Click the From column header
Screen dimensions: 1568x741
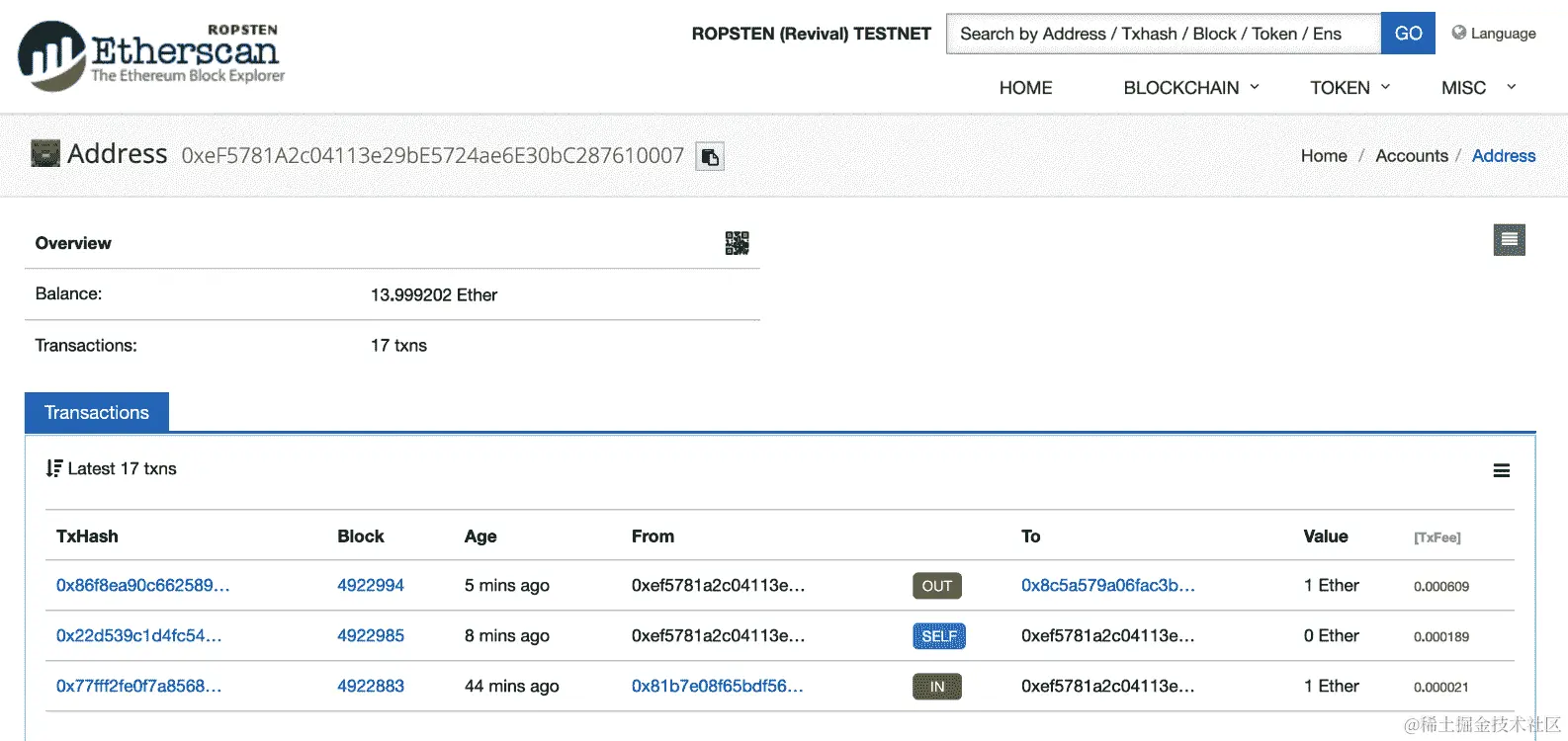tap(653, 536)
